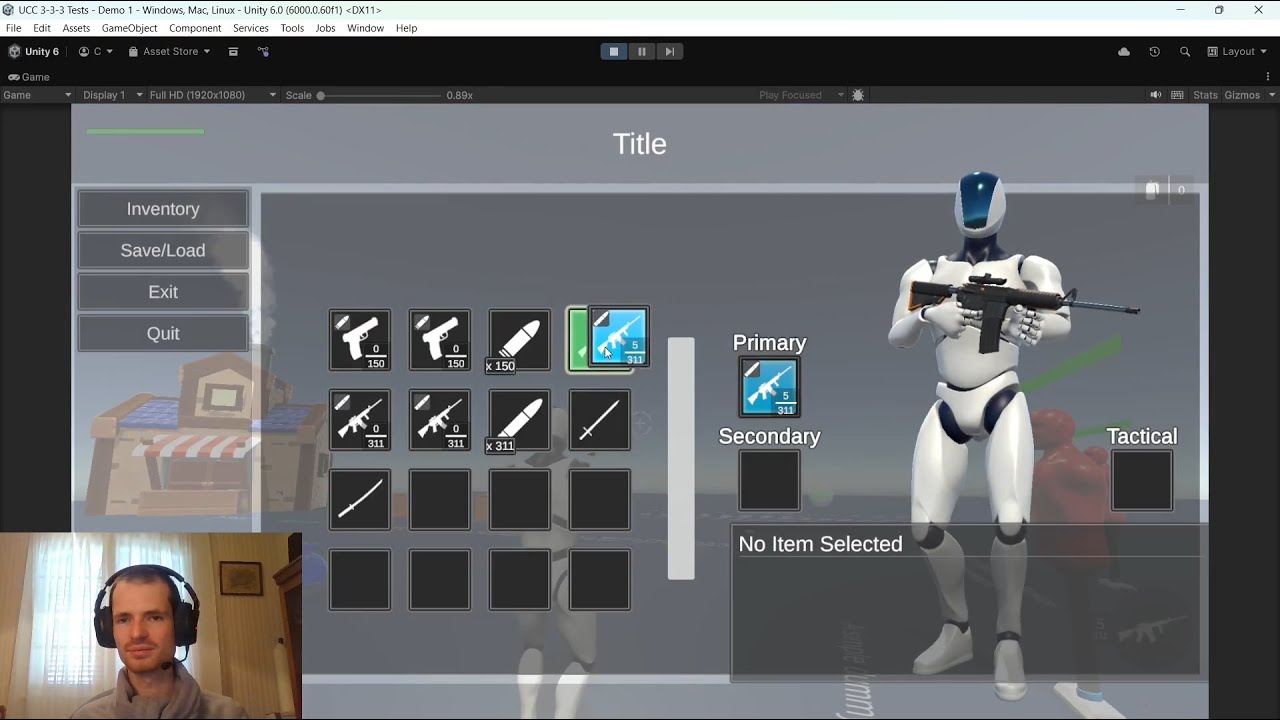Screen dimensions: 1280x720
Task: Open the Help menu
Action: 406,28
